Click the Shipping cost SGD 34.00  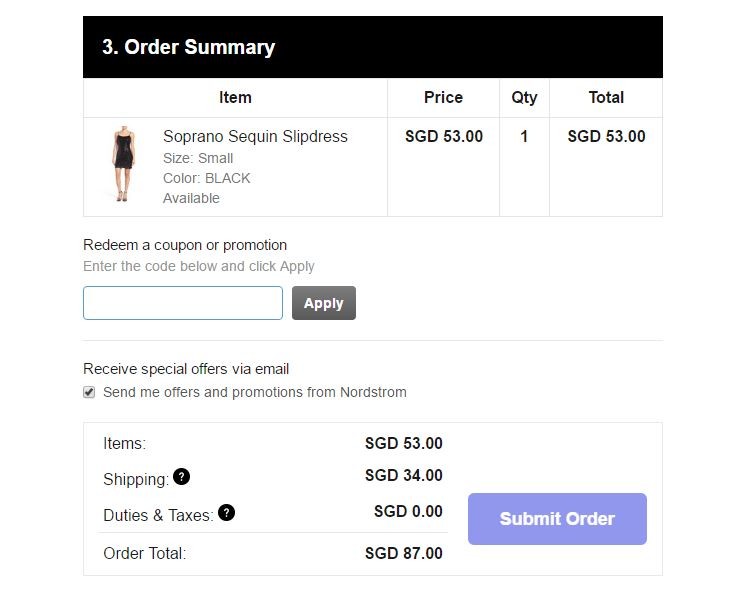[x=403, y=476]
